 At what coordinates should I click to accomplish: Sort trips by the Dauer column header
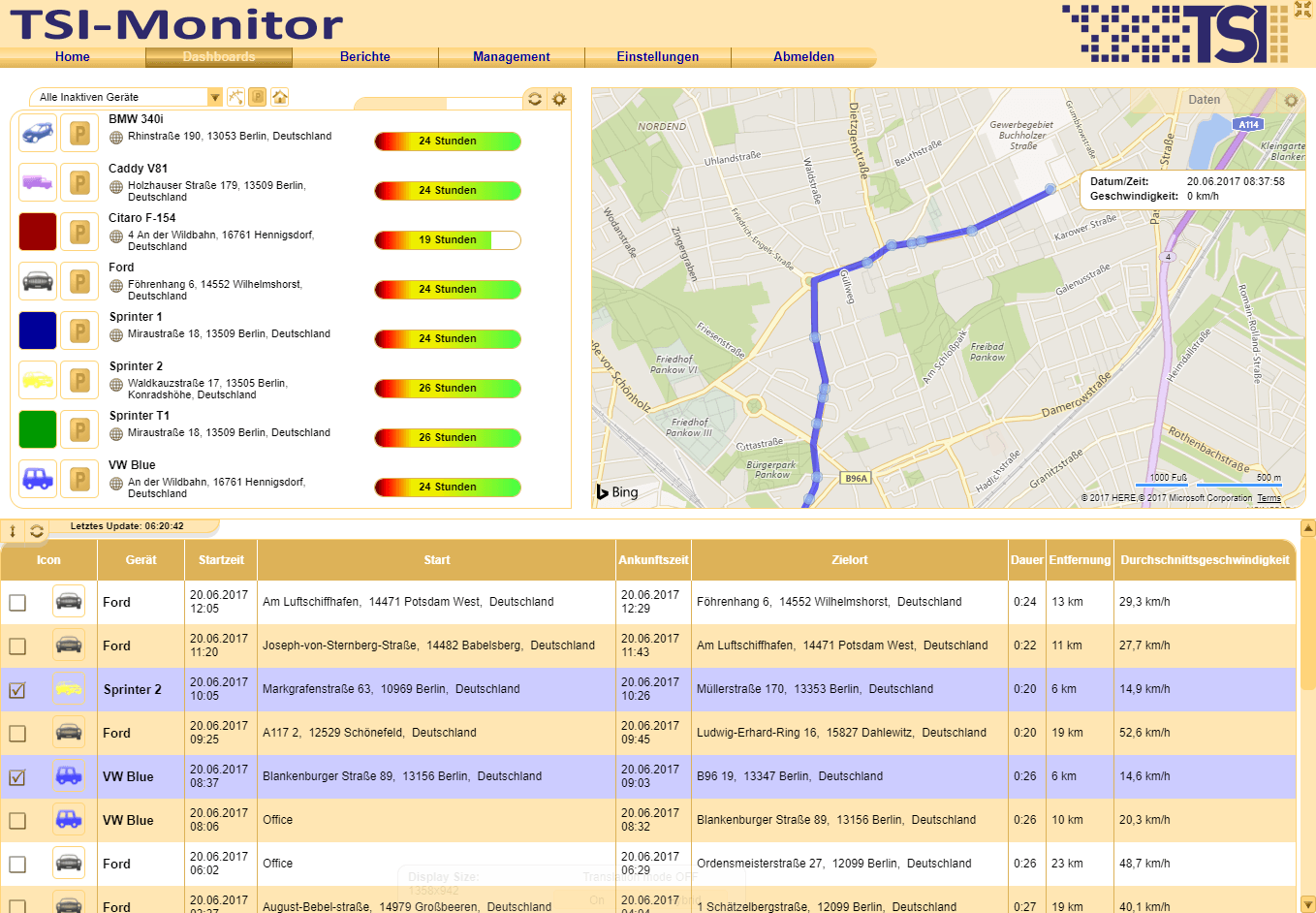click(x=1027, y=560)
